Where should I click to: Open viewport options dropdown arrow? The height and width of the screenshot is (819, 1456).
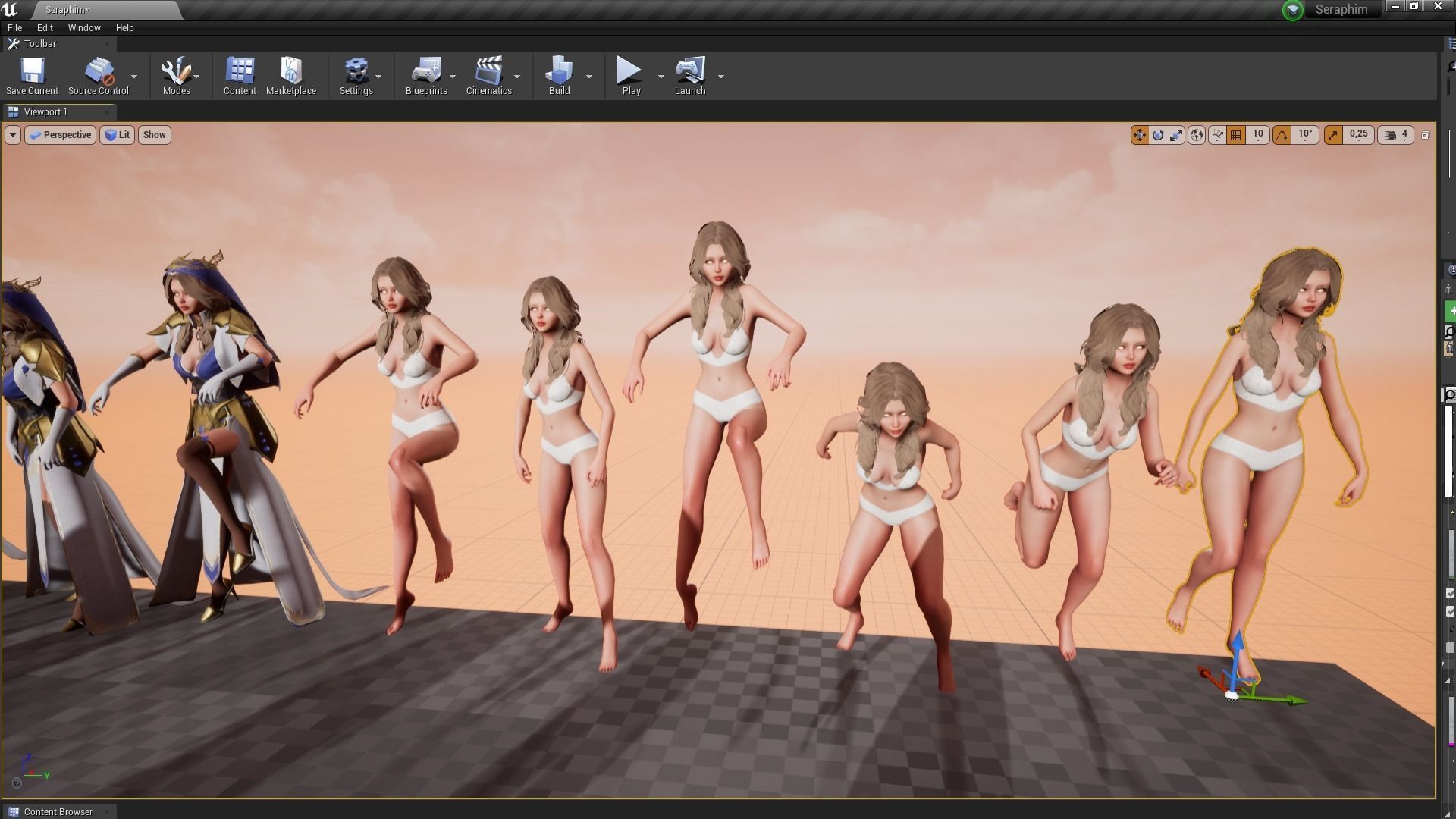tap(13, 135)
